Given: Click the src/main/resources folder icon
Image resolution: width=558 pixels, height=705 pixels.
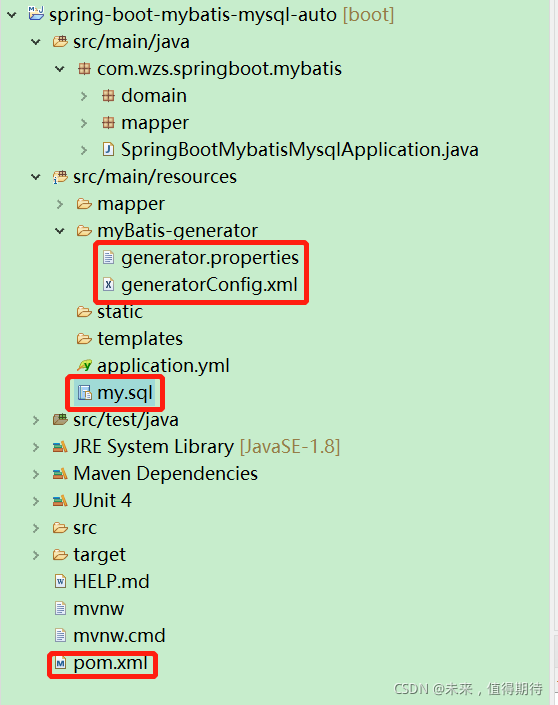Looking at the screenshot, I should pyautogui.click(x=60, y=177).
